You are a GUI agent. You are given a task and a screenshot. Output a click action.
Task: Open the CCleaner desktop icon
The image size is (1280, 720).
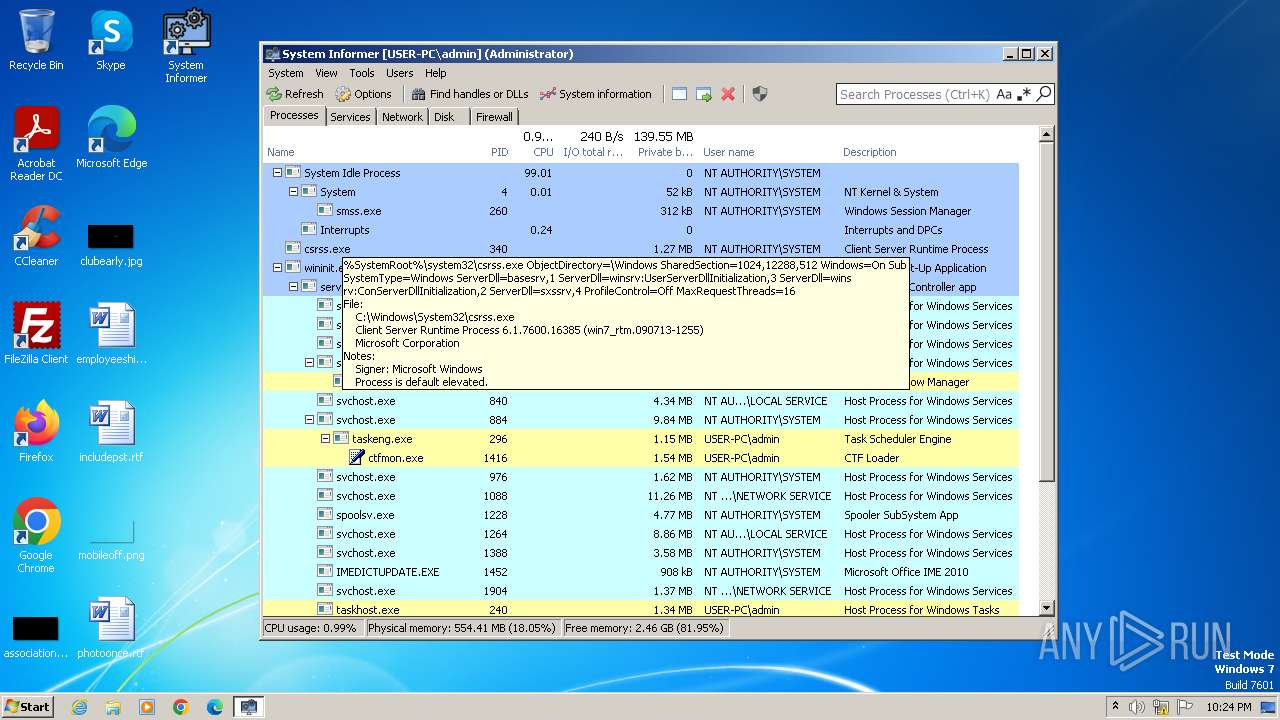click(36, 237)
